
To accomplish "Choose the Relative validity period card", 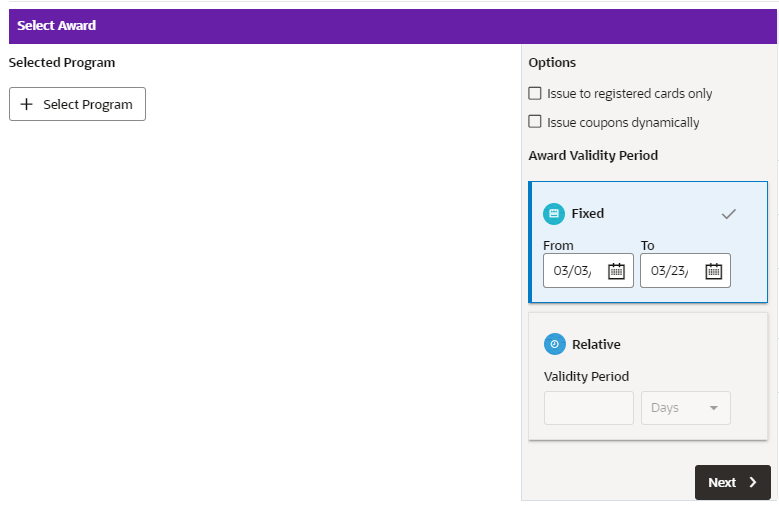I will (648, 376).
